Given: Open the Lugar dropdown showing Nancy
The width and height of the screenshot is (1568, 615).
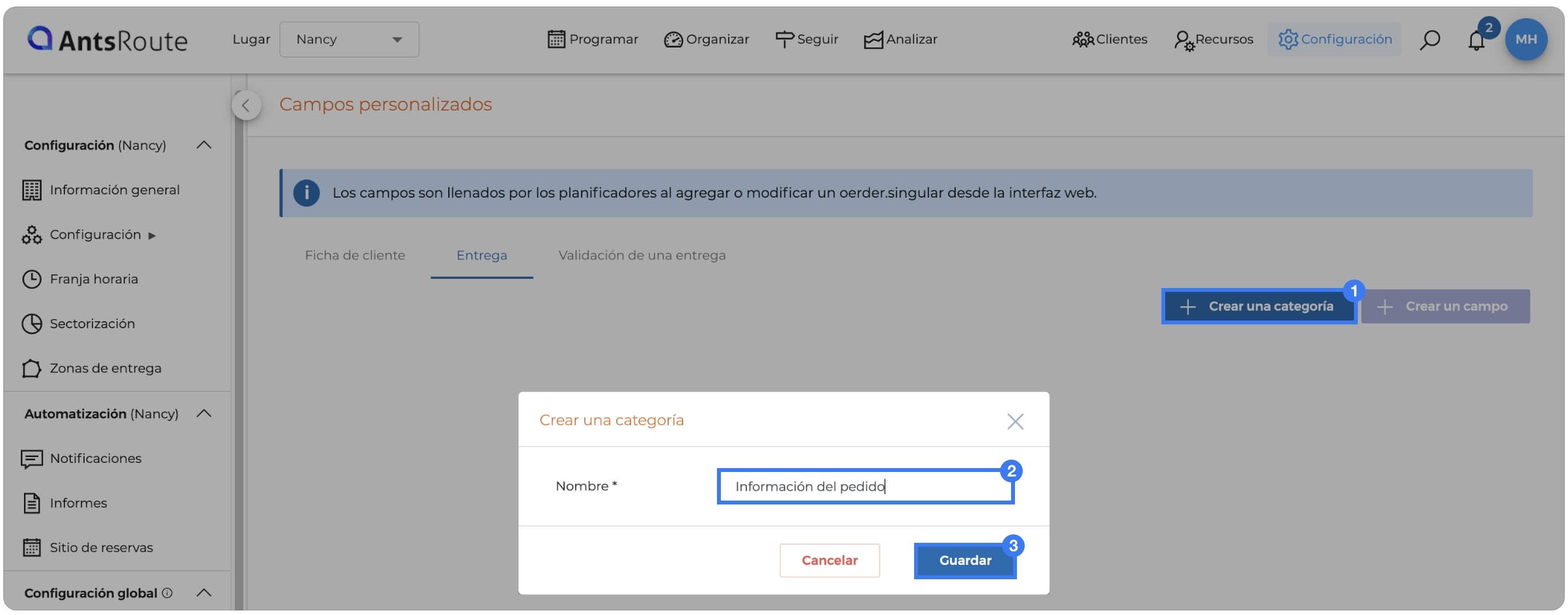Looking at the screenshot, I should (349, 40).
